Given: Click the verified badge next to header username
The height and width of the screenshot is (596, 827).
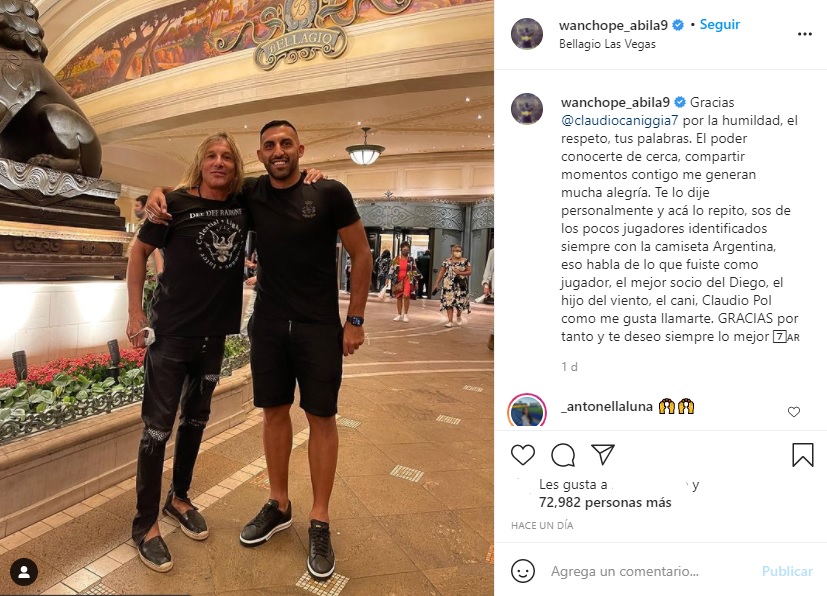Looking at the screenshot, I should click(x=678, y=25).
